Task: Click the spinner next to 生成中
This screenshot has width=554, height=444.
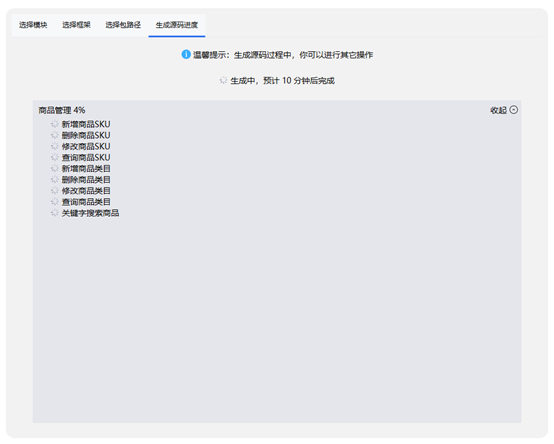Action: click(223, 80)
